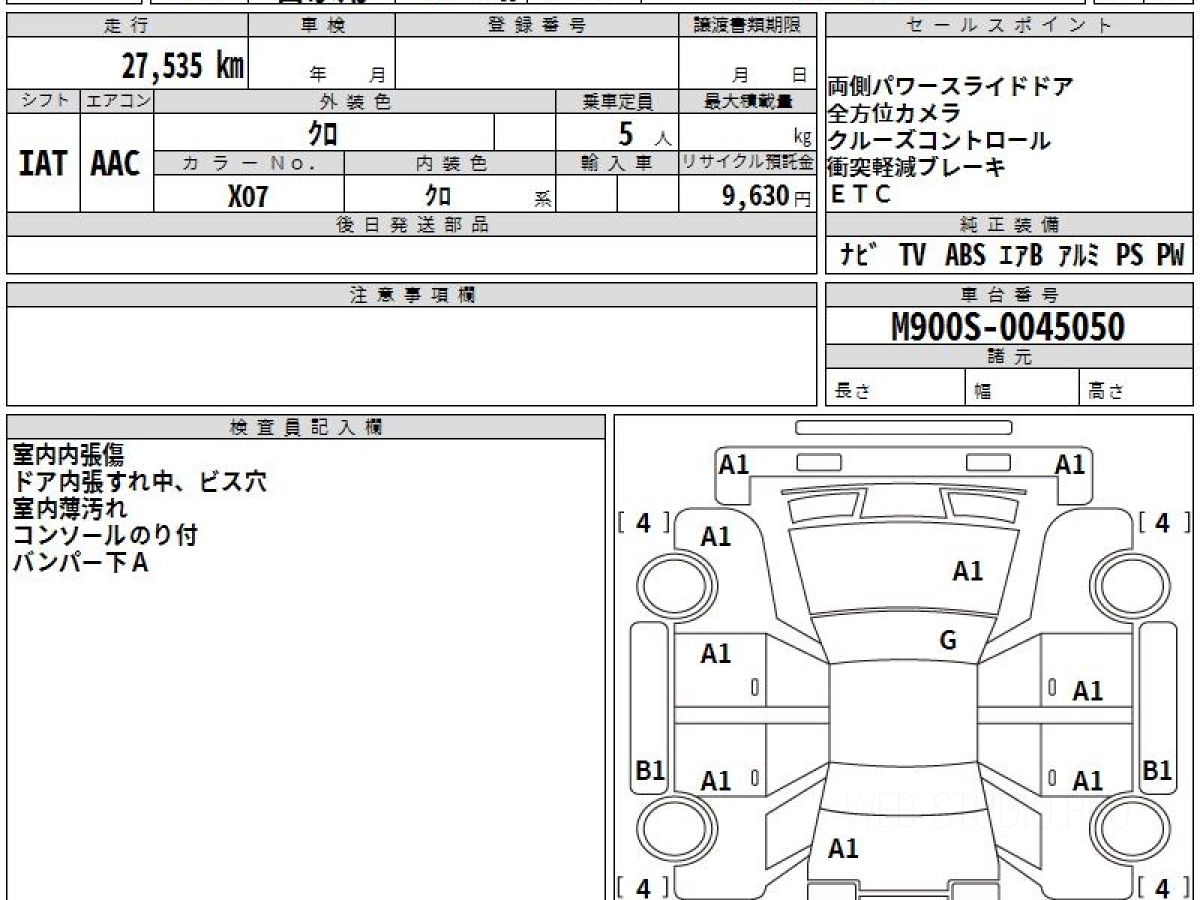The width and height of the screenshot is (1200, 900).
Task: Click the ETC sales point line
Action: 860,195
